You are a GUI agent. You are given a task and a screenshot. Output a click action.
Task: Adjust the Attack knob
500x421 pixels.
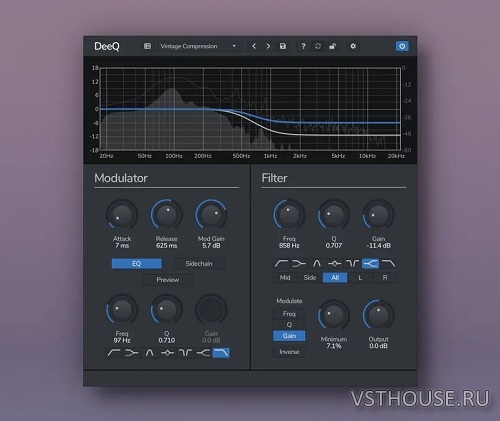click(x=122, y=215)
